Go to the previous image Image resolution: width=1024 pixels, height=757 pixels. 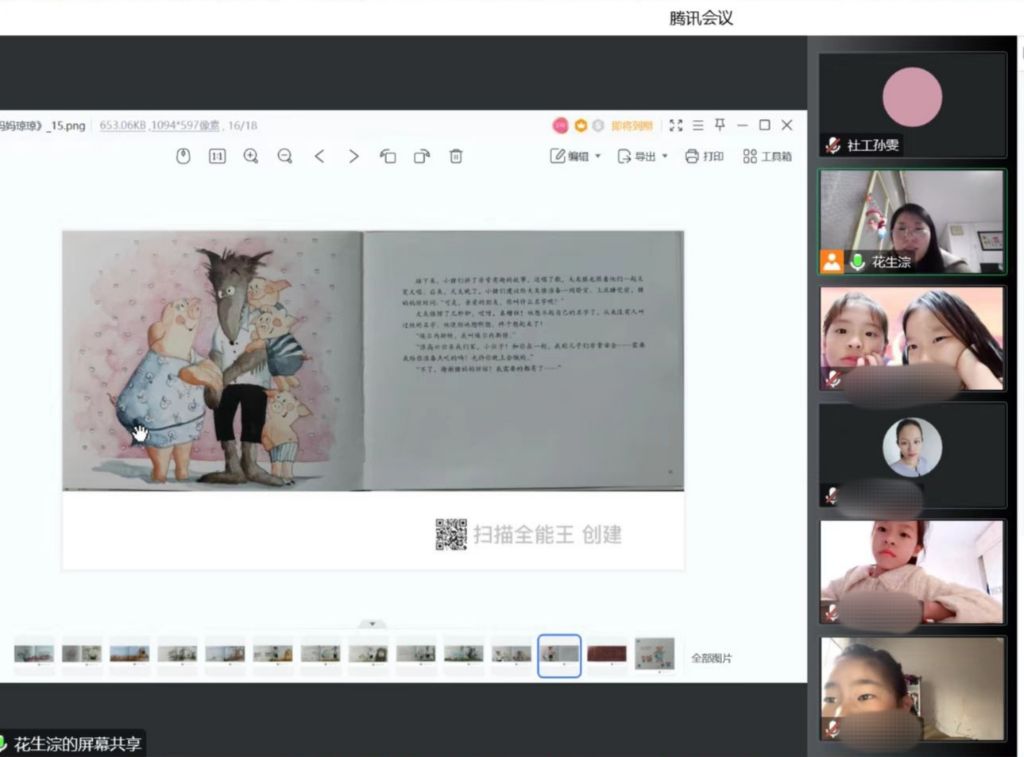click(320, 156)
